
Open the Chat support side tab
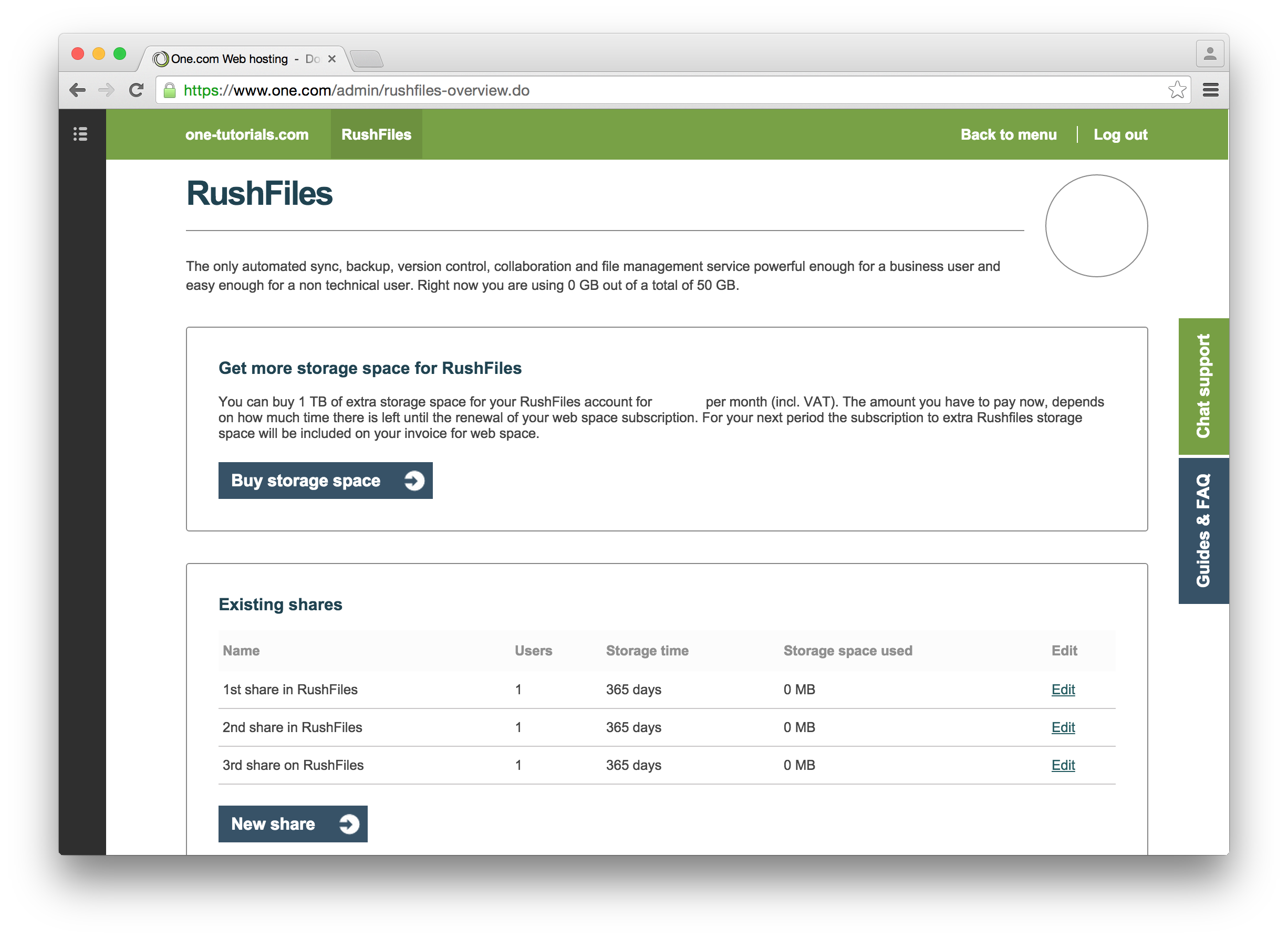point(1204,386)
